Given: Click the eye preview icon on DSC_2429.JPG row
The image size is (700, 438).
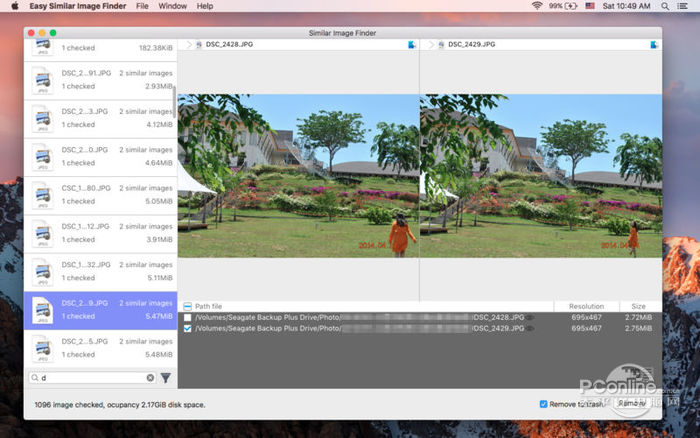Looking at the screenshot, I should coord(530,328).
